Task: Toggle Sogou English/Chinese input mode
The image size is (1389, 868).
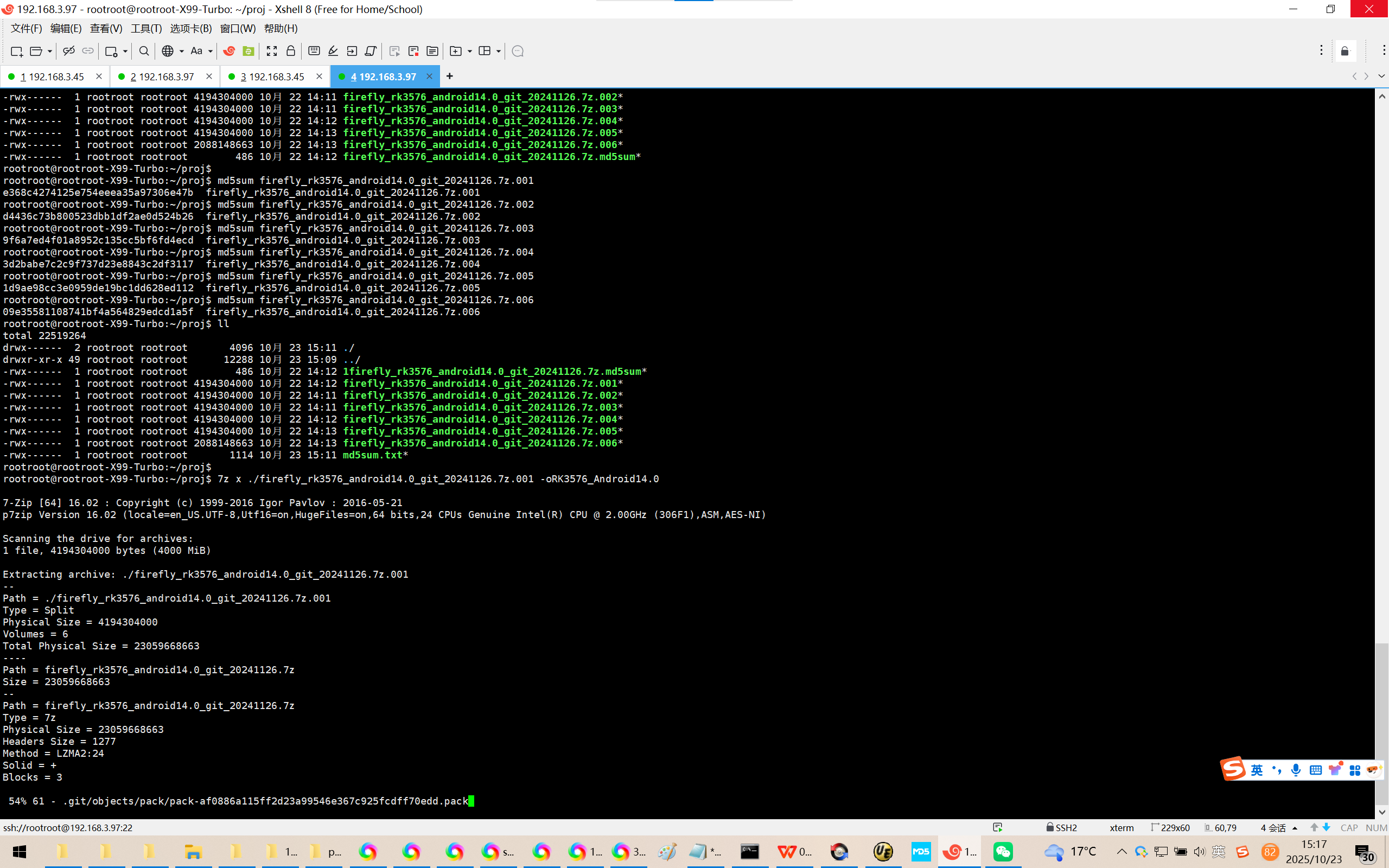Action: click(x=1257, y=770)
